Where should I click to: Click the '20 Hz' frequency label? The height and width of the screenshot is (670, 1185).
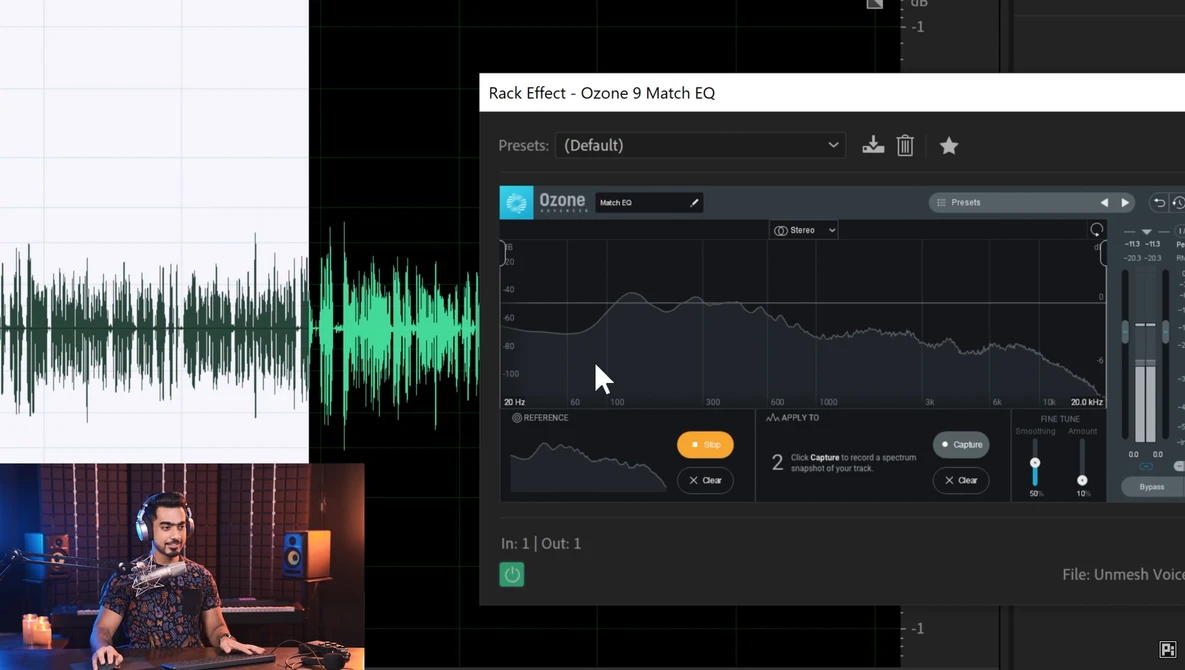514,403
